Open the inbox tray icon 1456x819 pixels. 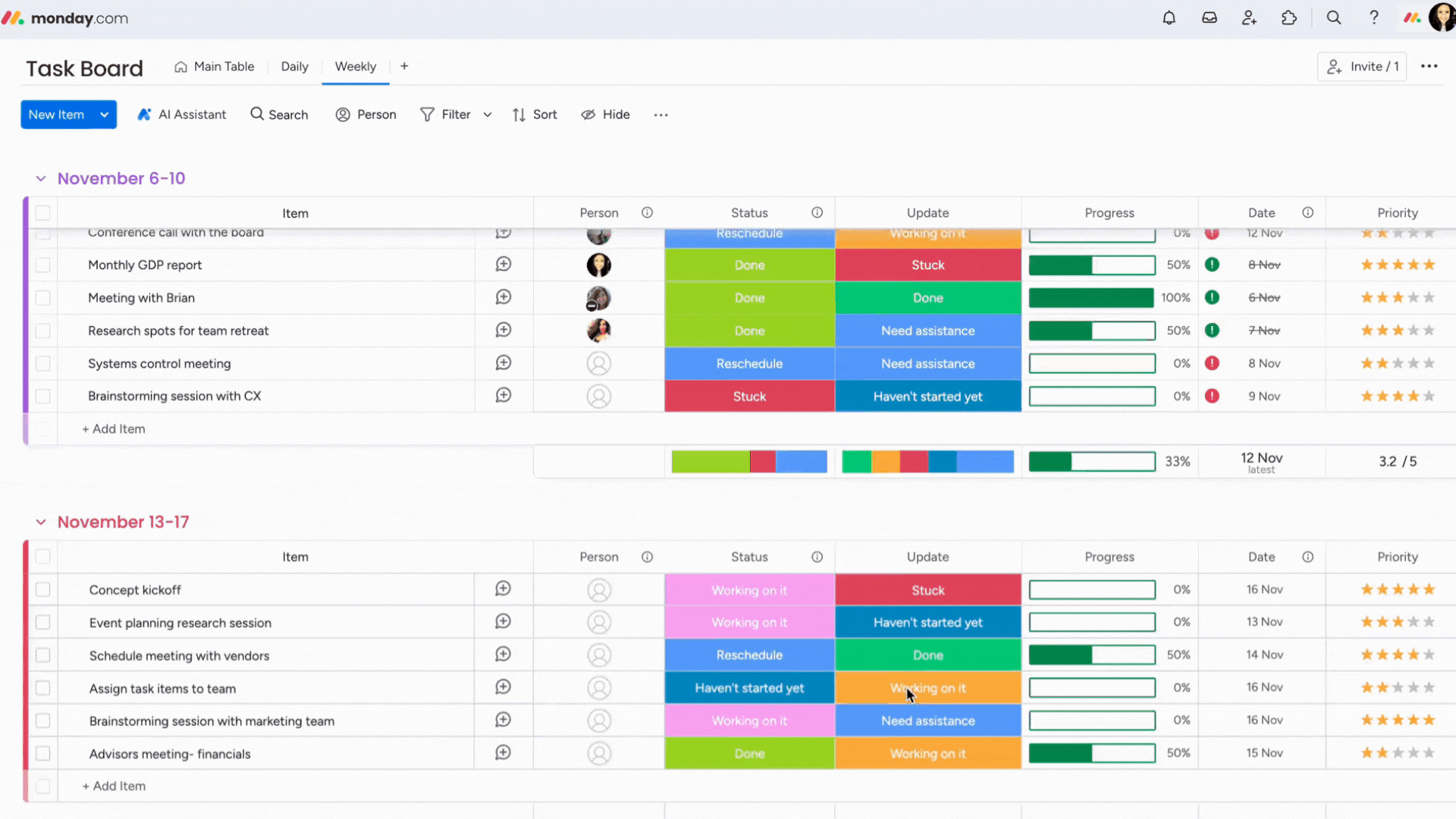(1210, 17)
